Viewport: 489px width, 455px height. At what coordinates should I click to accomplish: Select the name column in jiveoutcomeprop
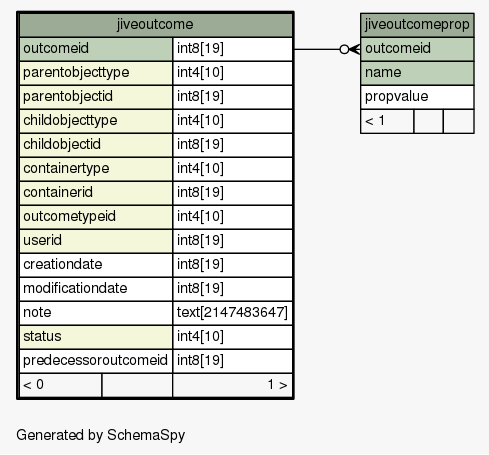pos(417,73)
